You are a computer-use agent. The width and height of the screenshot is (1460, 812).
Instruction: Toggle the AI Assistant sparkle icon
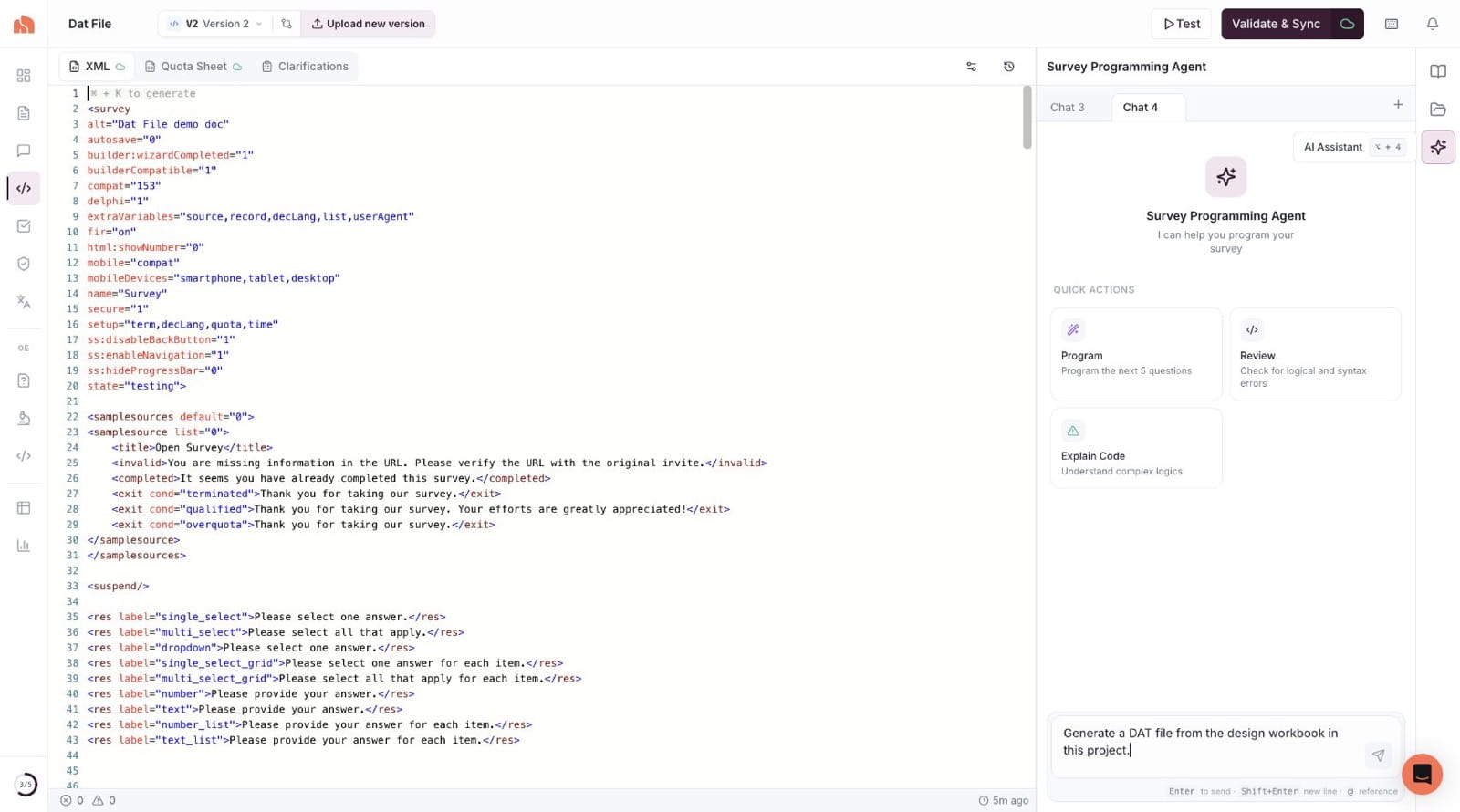[1438, 147]
